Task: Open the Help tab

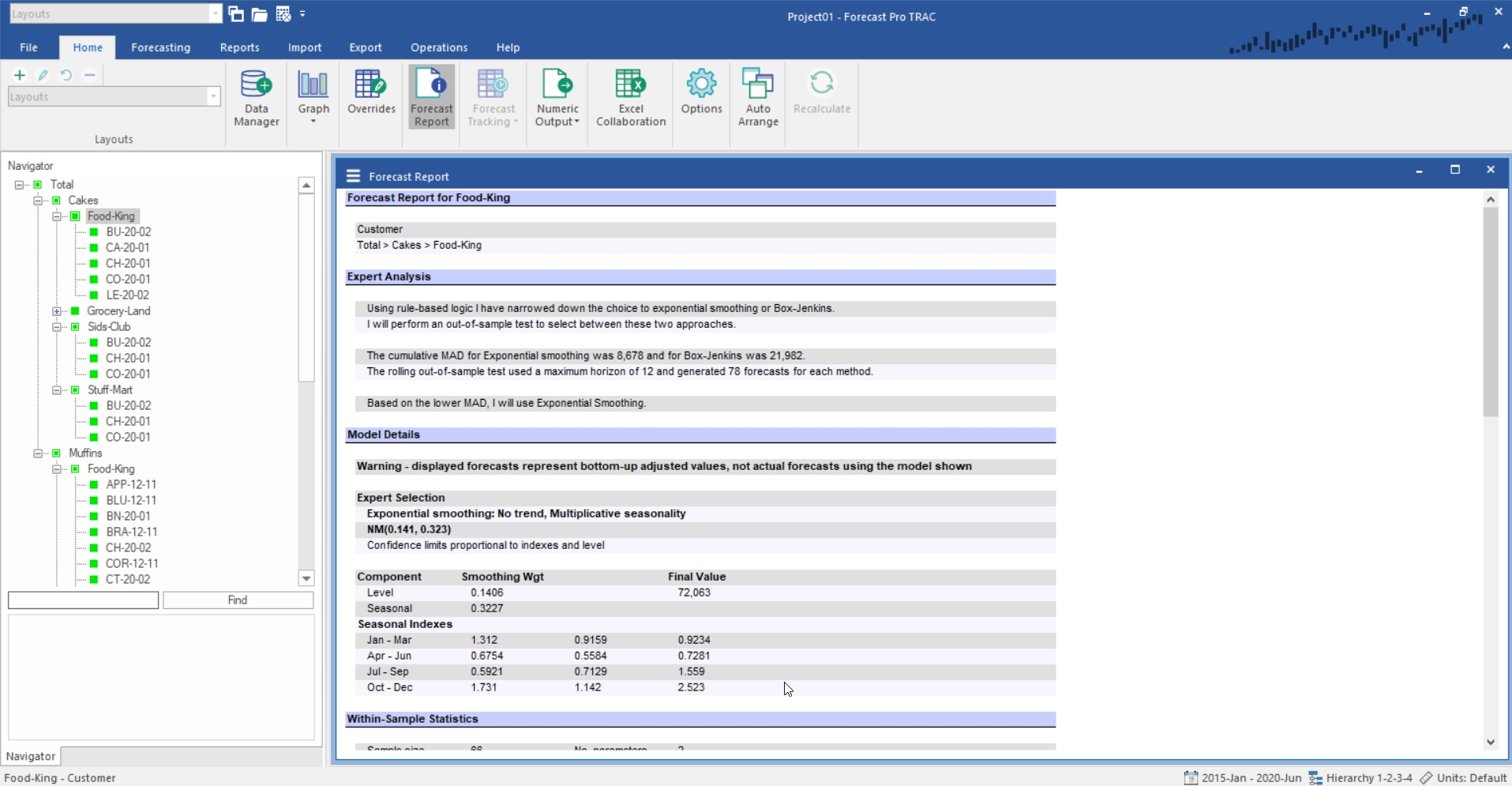Action: [x=508, y=47]
